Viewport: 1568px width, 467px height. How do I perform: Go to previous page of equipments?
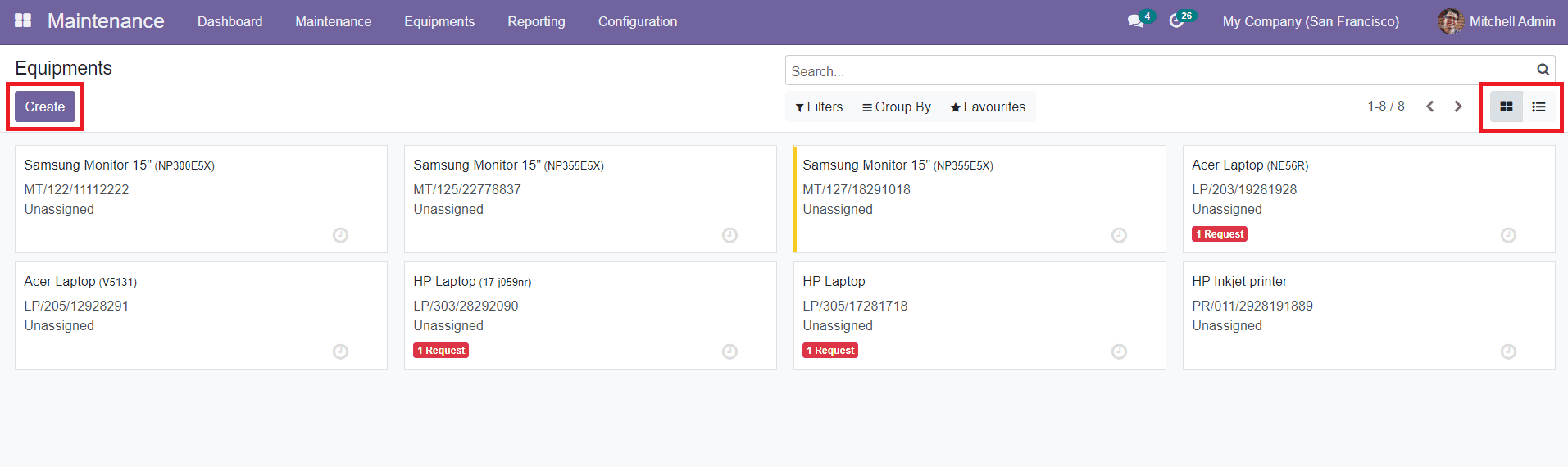[1429, 107]
